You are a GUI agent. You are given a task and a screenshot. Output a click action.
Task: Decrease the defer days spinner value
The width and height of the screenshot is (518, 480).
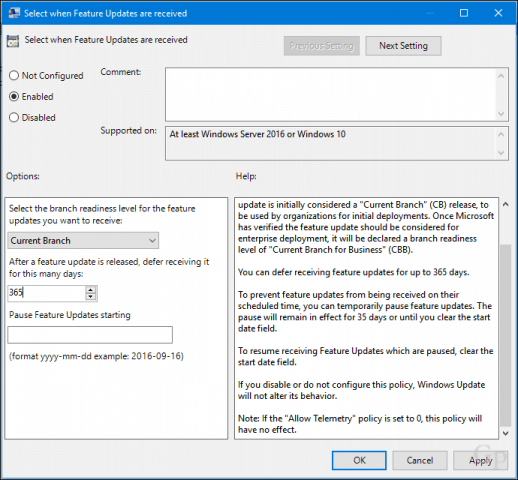[91, 297]
